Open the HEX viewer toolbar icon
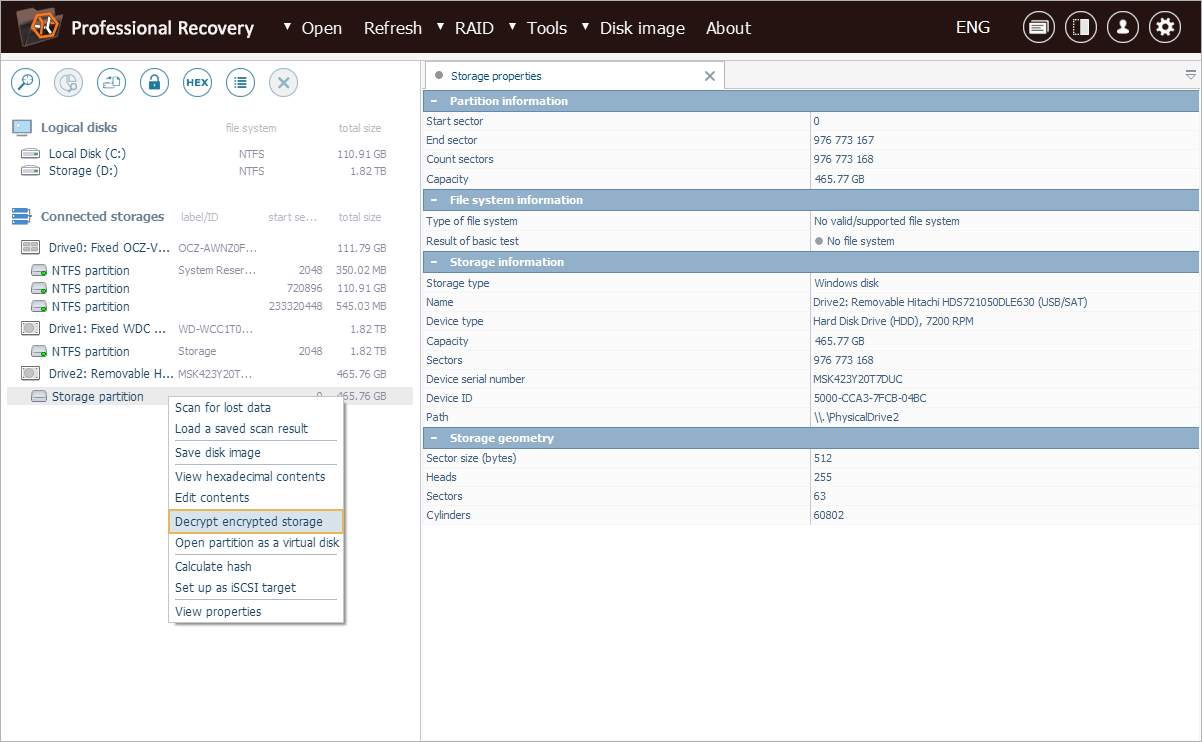 click(x=197, y=83)
